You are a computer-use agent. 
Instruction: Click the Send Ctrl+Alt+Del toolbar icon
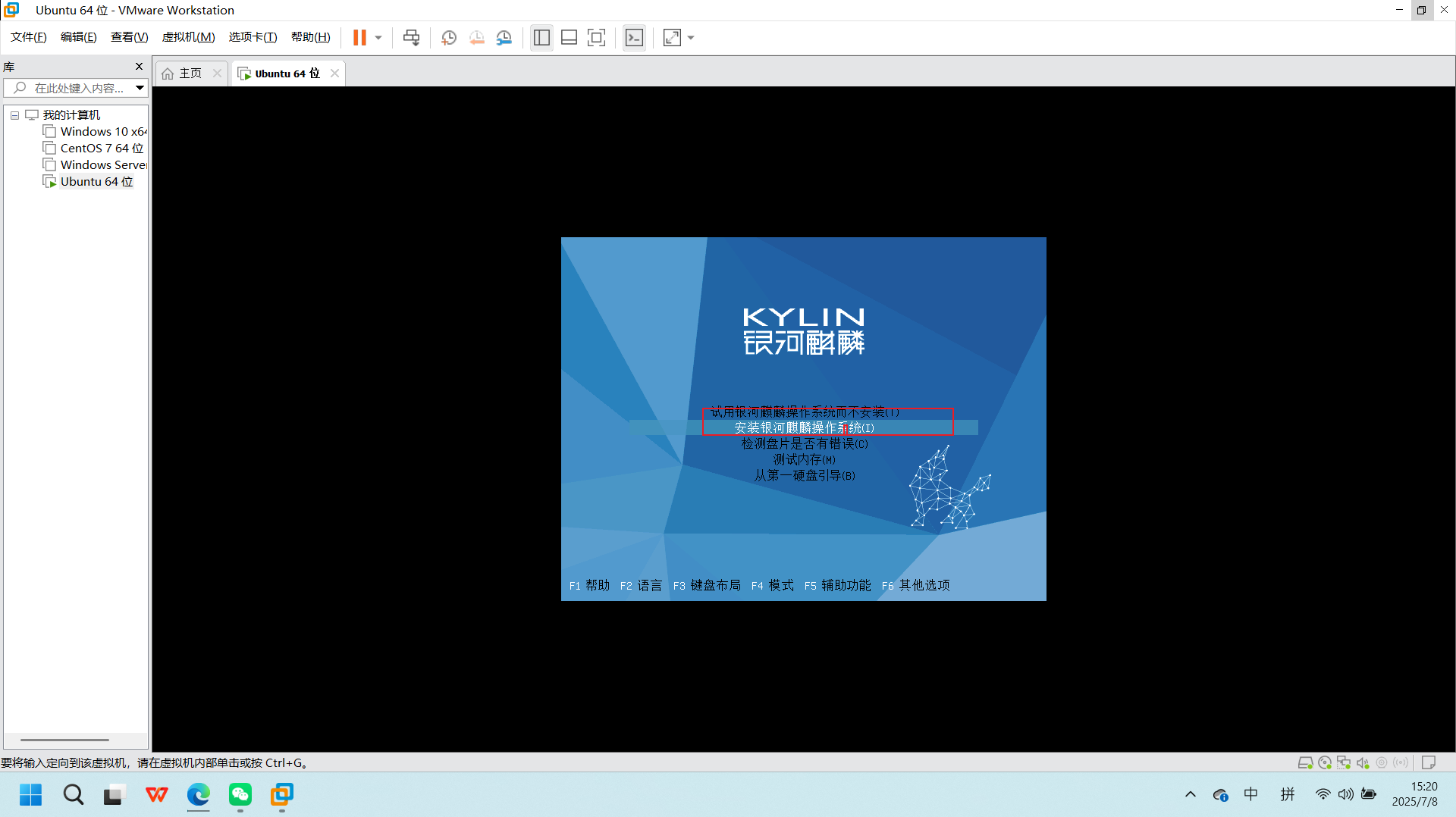coord(411,37)
